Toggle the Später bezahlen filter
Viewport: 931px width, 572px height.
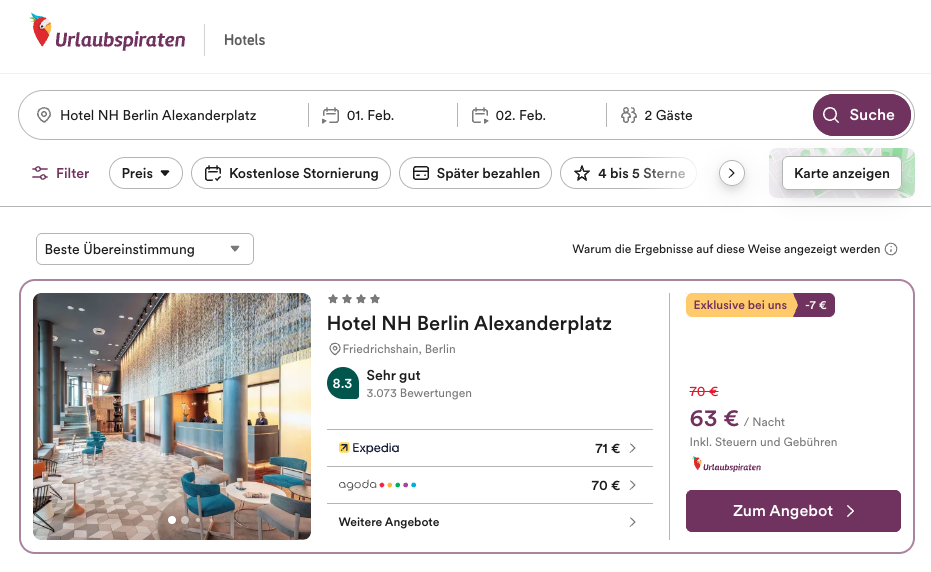coord(476,173)
